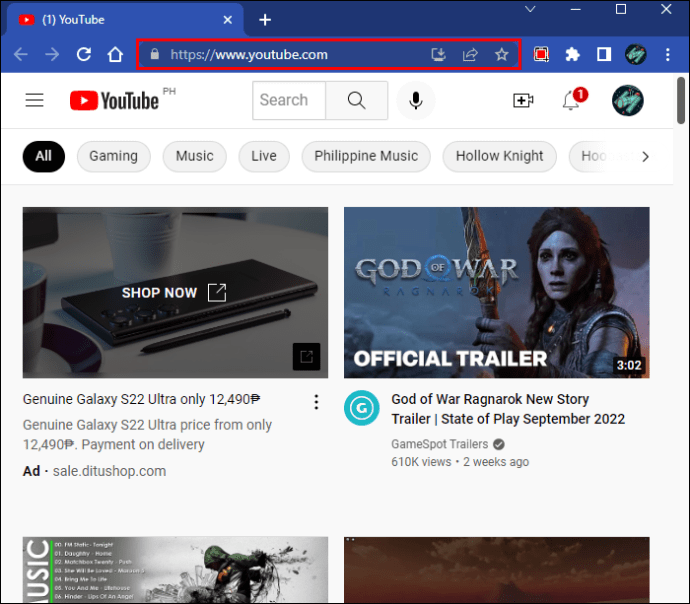Open YouTube hamburger guide menu
Screen dimensions: 690x604
(34, 100)
